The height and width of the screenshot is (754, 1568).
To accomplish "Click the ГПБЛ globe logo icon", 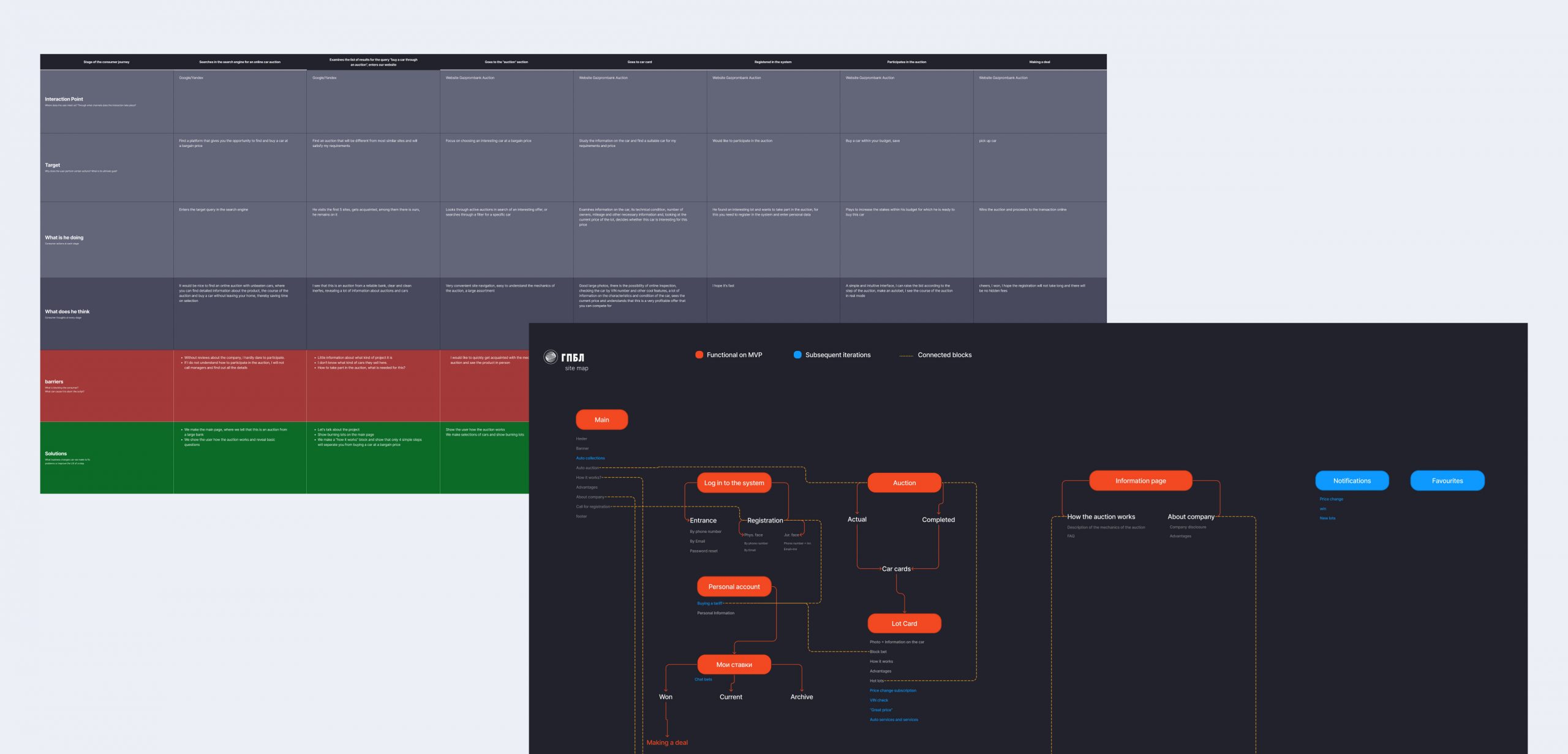I will tap(551, 356).
